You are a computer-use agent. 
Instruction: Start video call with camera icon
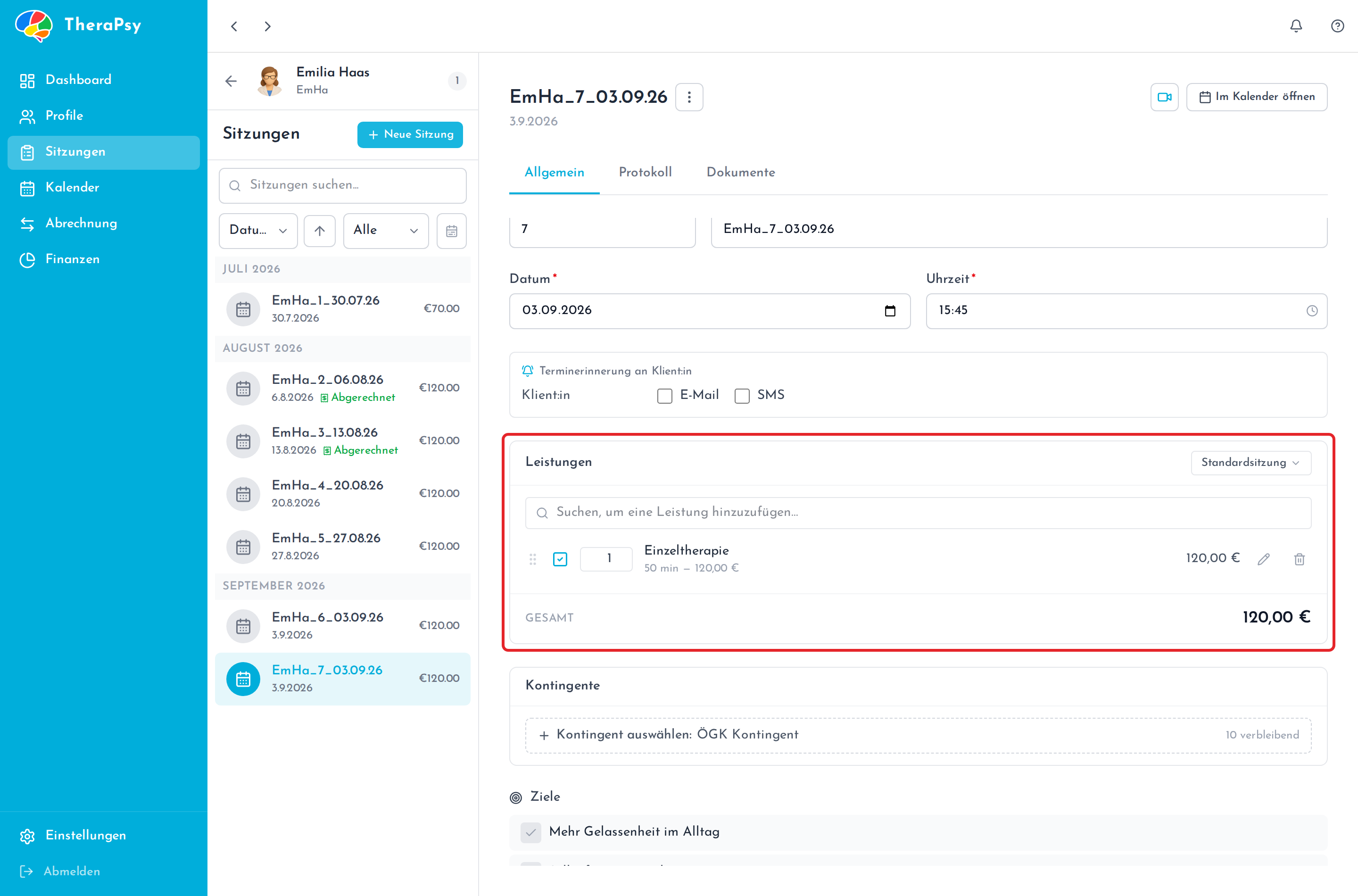1164,97
